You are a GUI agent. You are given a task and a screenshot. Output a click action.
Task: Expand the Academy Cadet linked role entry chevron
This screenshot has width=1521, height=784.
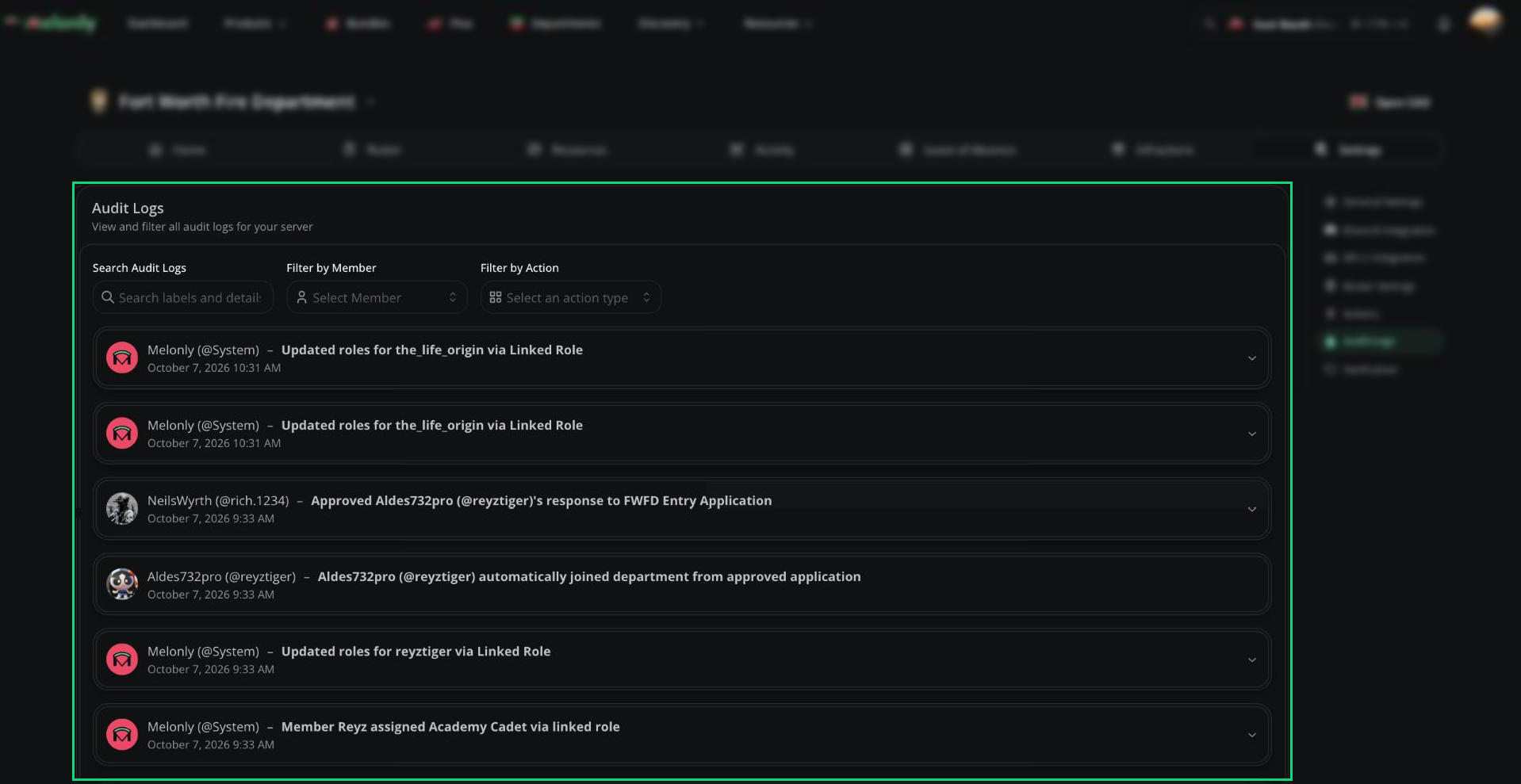pos(1251,735)
